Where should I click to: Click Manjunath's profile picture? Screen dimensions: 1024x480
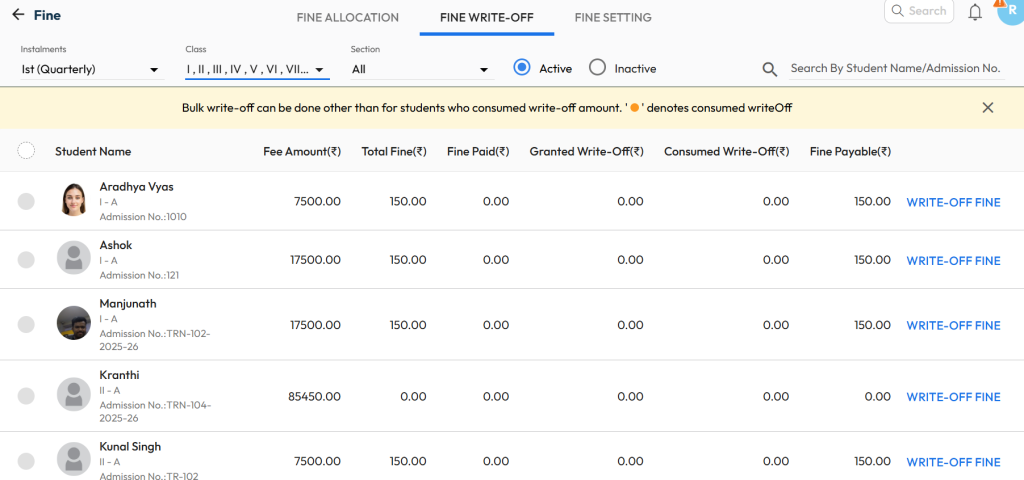click(74, 325)
